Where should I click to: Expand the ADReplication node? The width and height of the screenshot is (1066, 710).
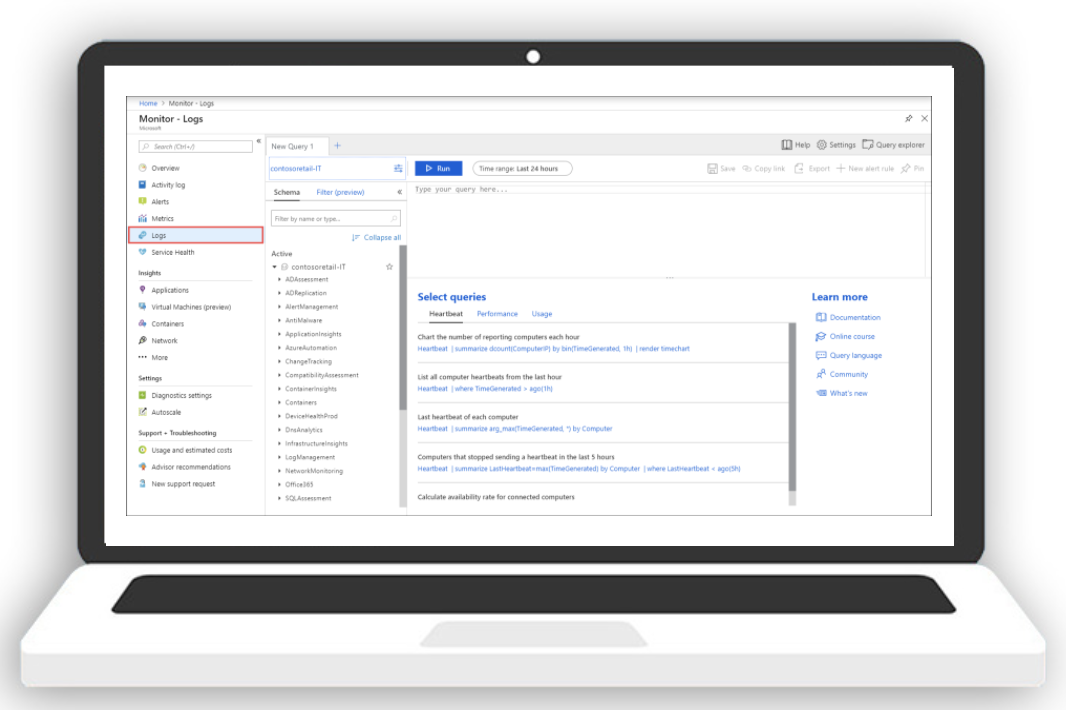point(279,293)
